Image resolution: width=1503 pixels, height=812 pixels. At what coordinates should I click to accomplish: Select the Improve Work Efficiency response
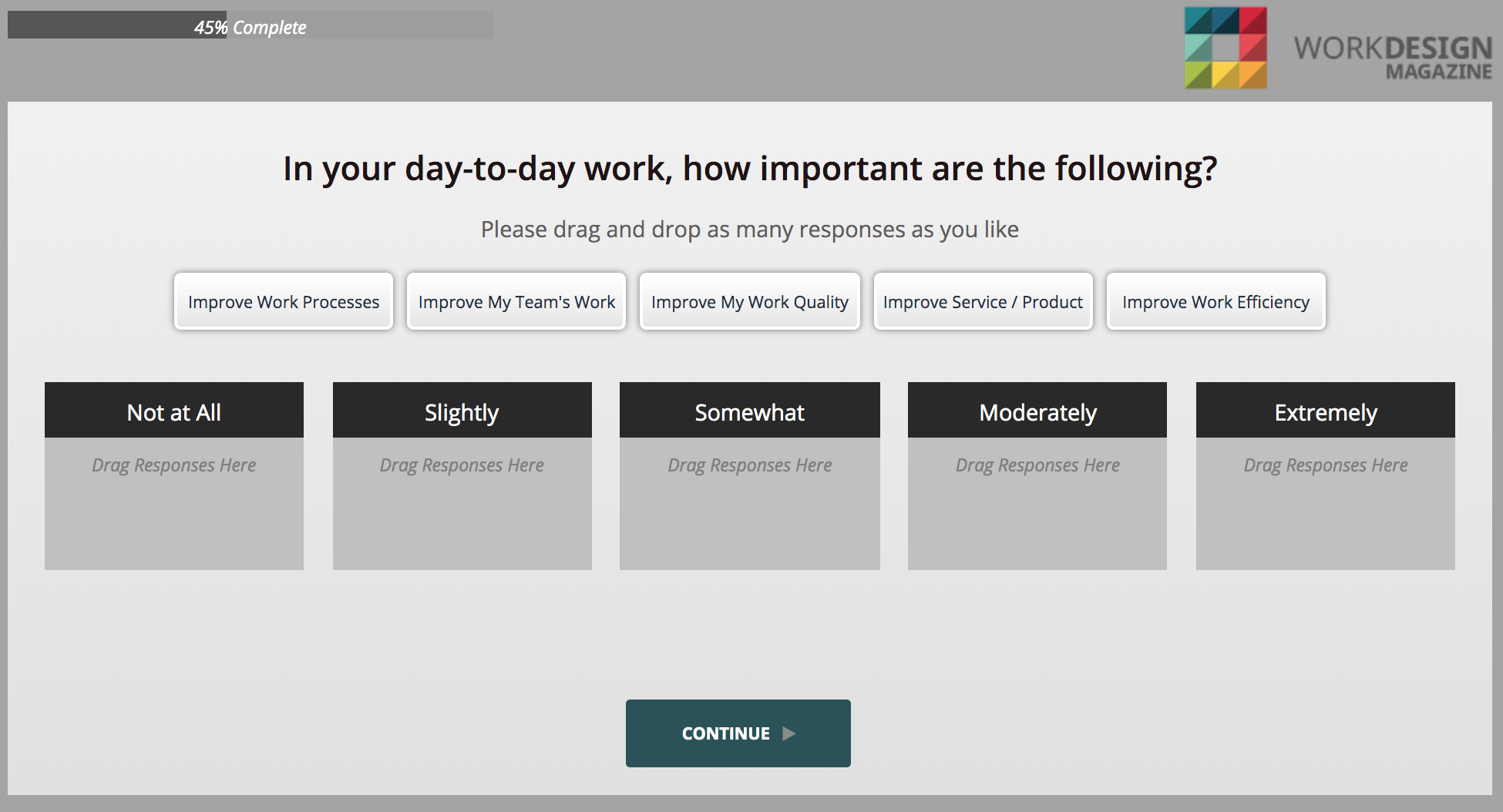[x=1216, y=301]
